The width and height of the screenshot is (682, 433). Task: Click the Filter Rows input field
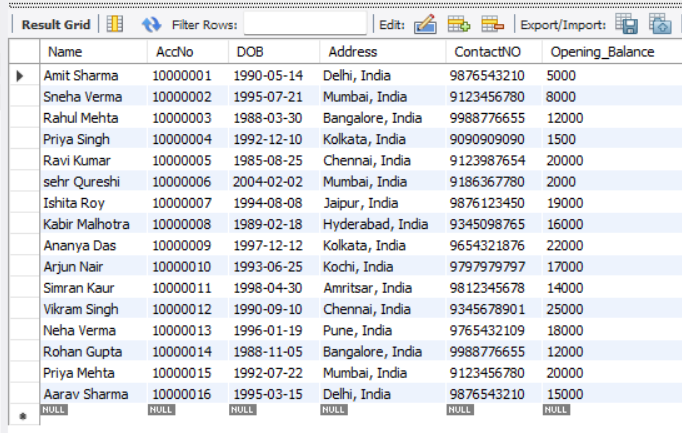[305, 24]
